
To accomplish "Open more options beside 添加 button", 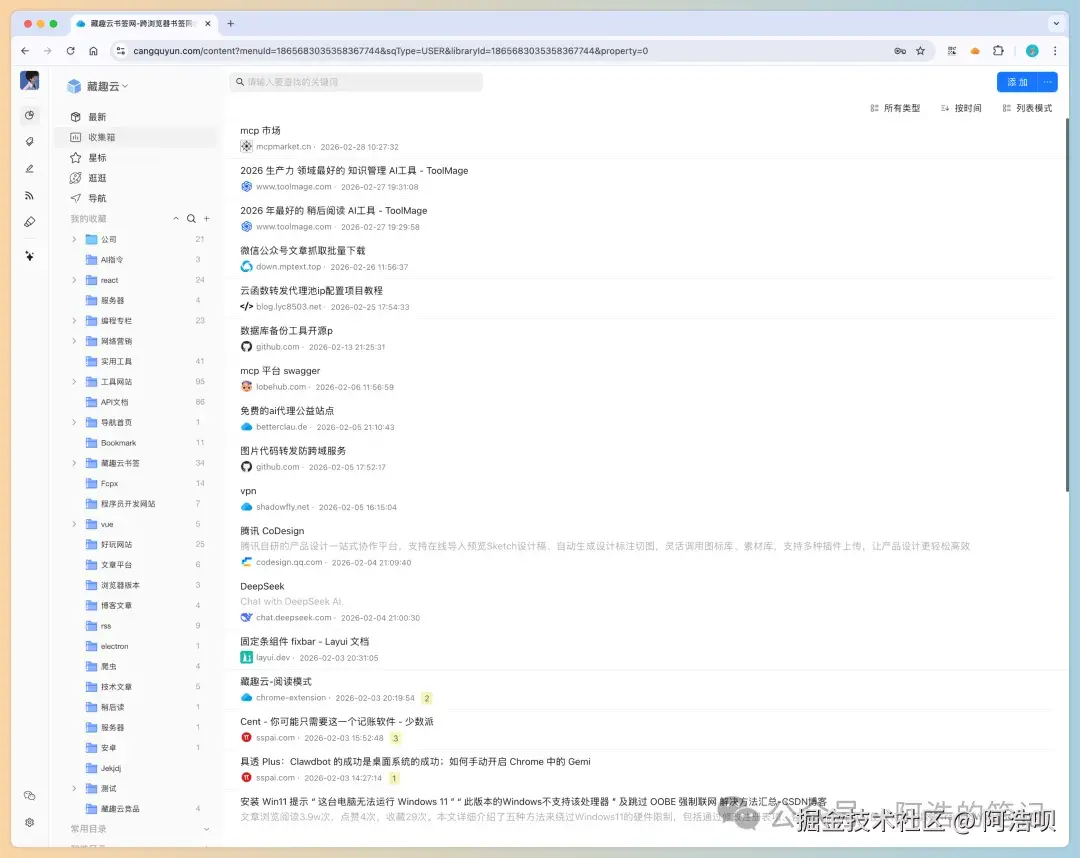I will (1047, 82).
